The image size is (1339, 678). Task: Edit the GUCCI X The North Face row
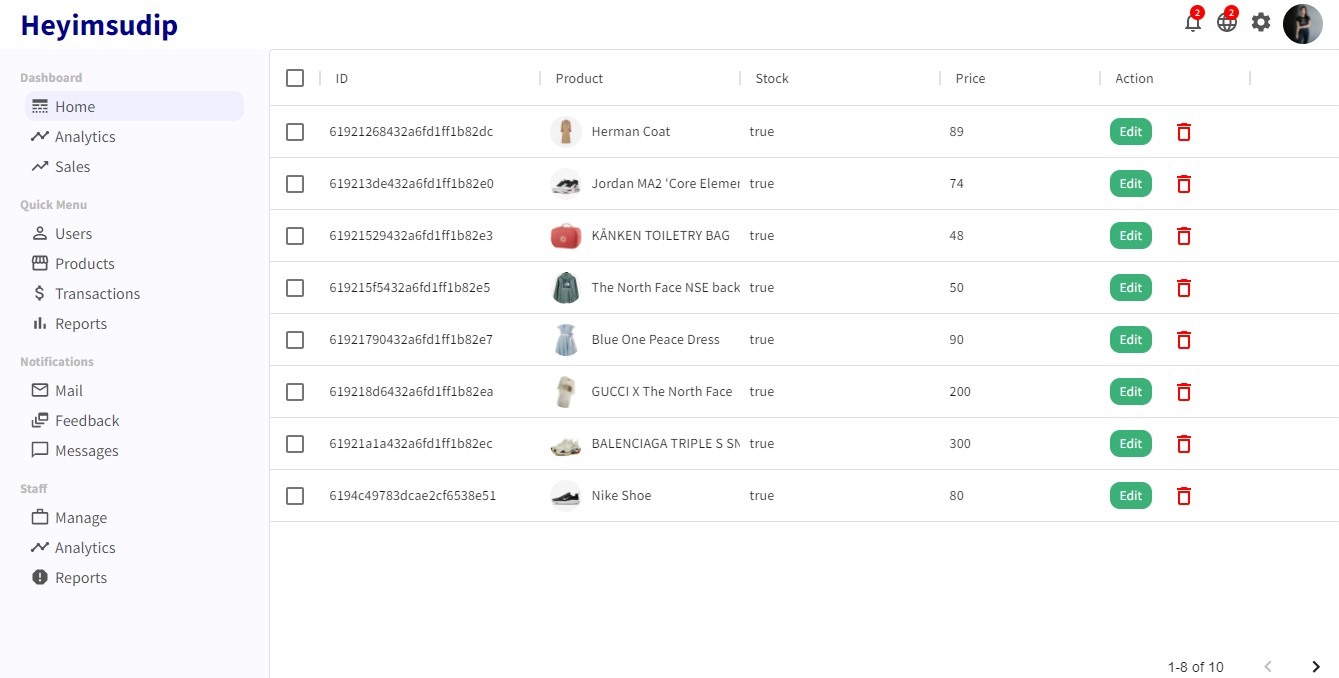pyautogui.click(x=1130, y=392)
